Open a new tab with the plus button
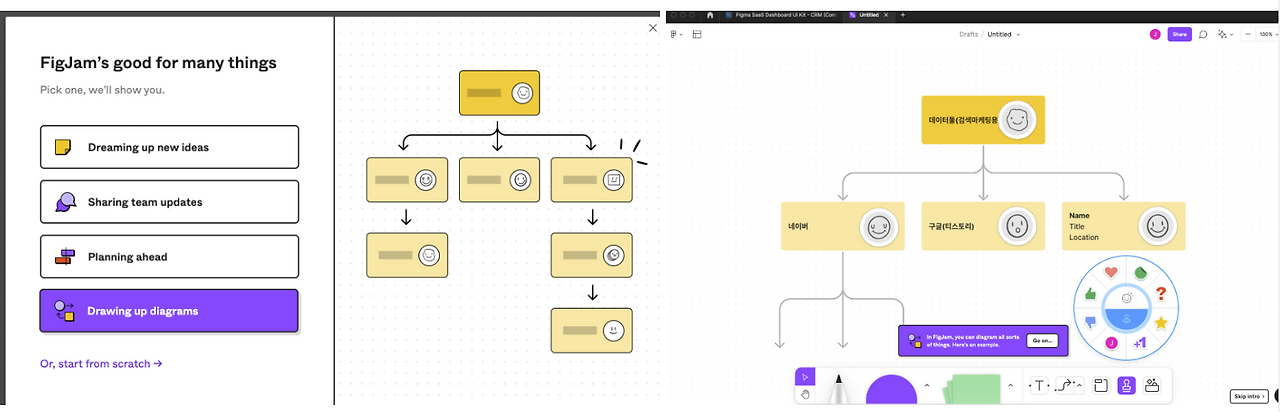This screenshot has width=1280, height=412. pyautogui.click(x=903, y=15)
